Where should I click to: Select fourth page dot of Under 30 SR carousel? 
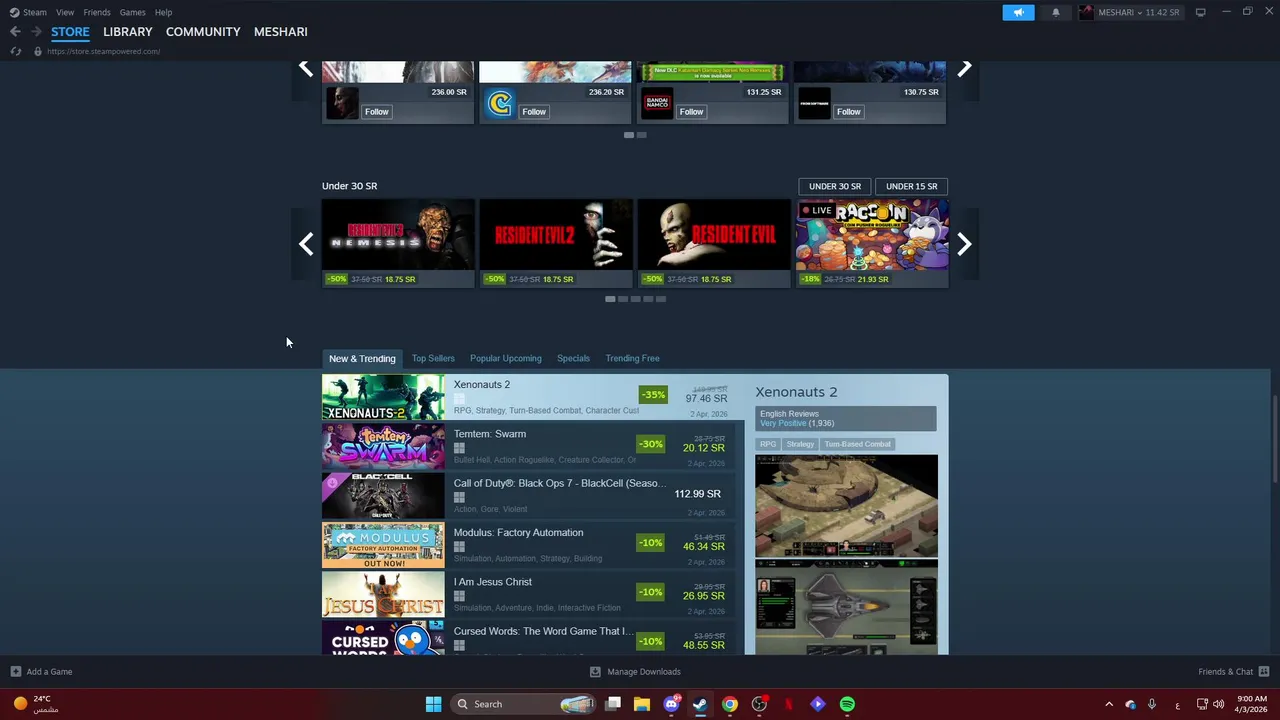(648, 299)
